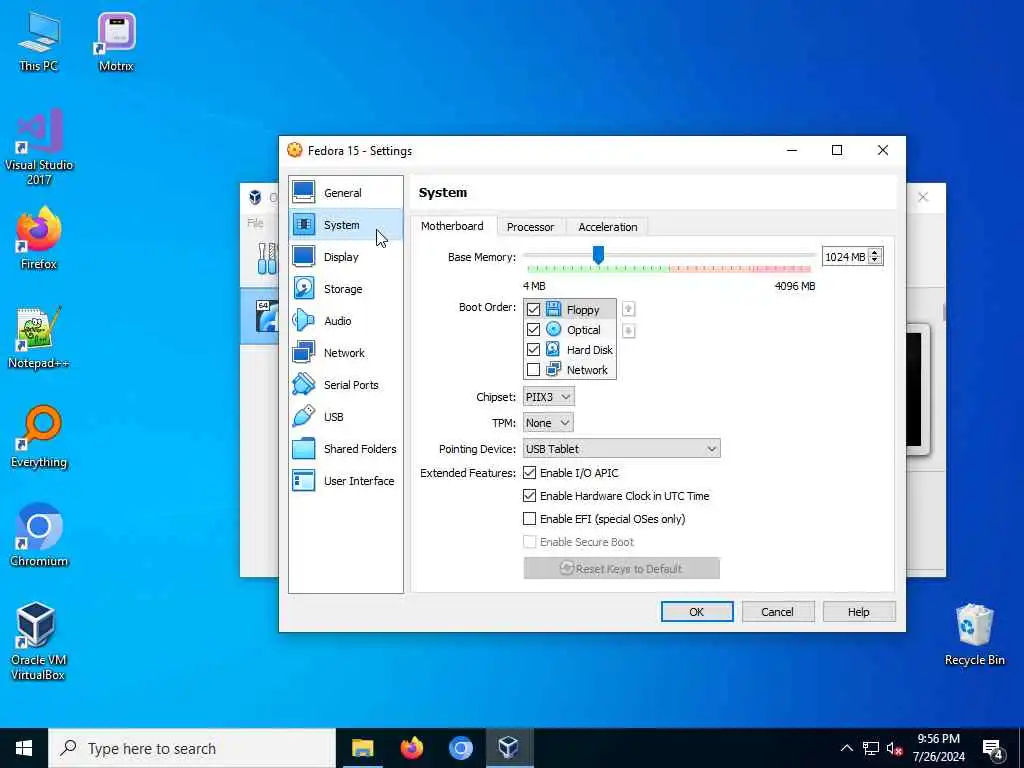Click OK to save settings
The width and height of the screenshot is (1024, 768).
(697, 612)
